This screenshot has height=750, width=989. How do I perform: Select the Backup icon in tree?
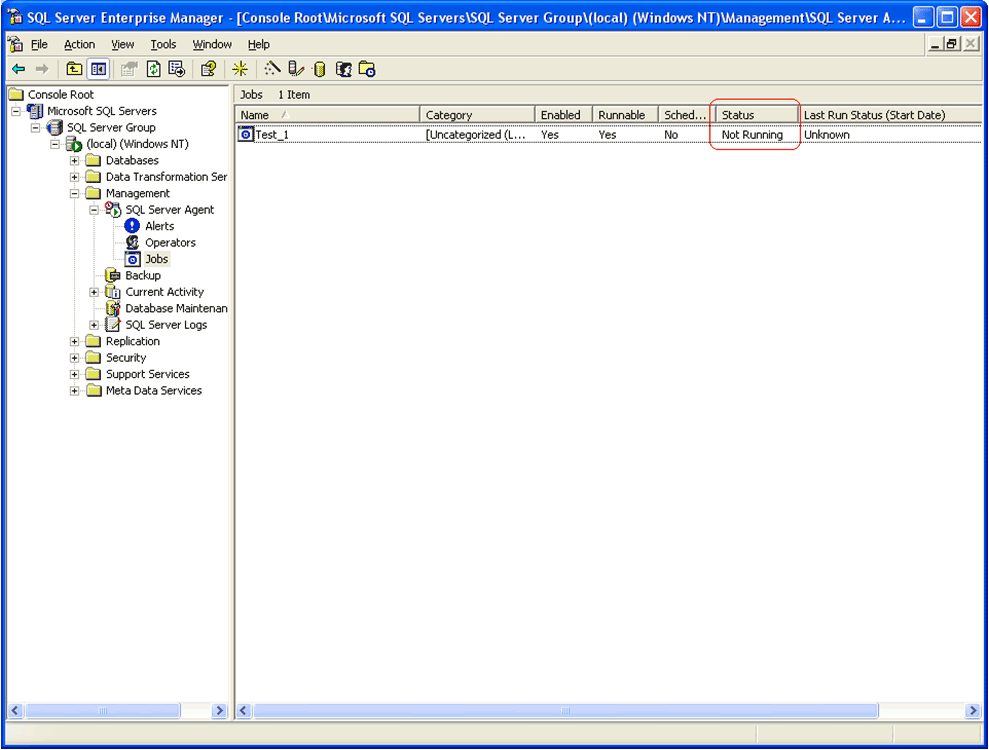pyautogui.click(x=113, y=276)
